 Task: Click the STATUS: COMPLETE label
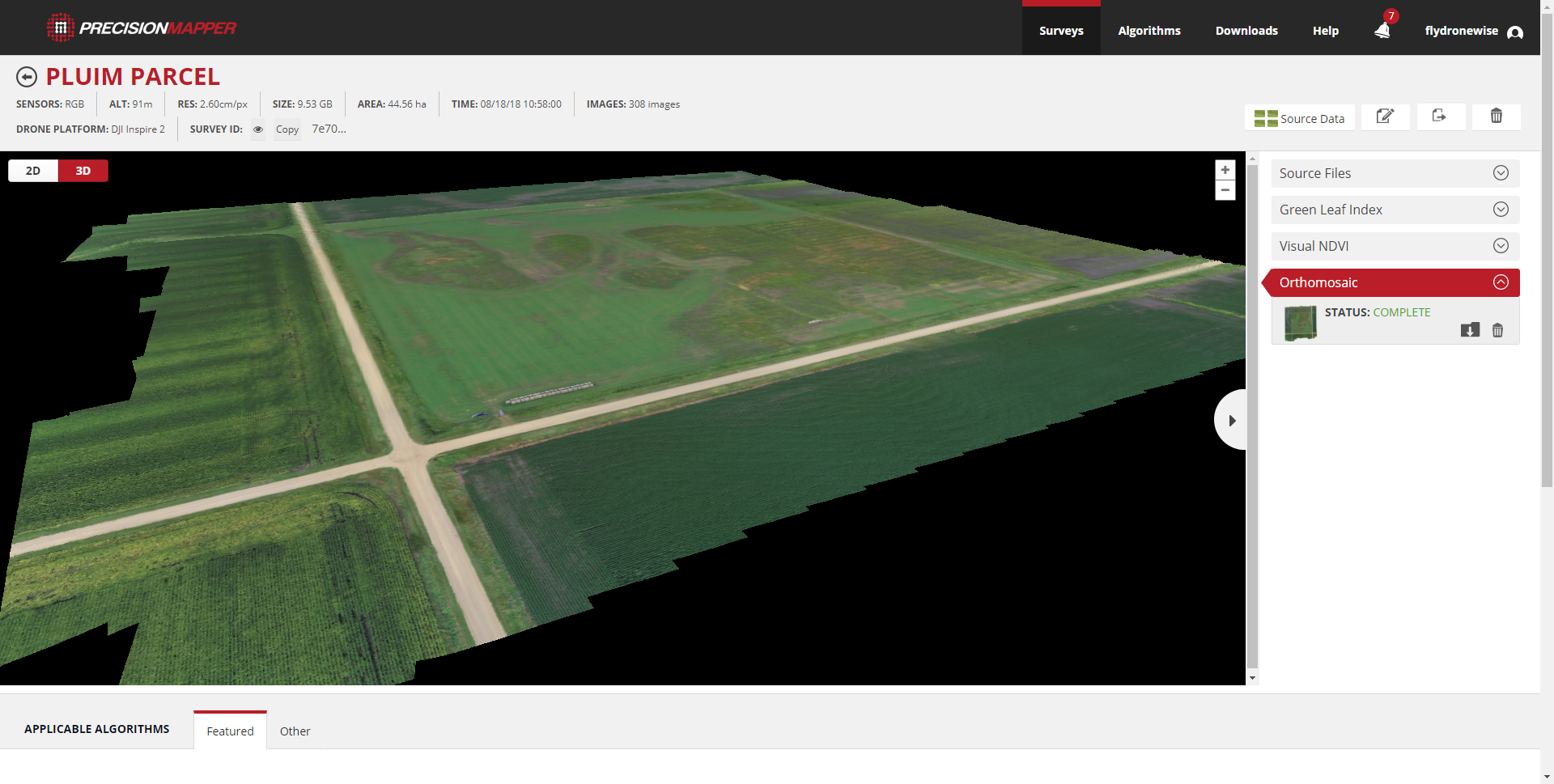pyautogui.click(x=1378, y=312)
